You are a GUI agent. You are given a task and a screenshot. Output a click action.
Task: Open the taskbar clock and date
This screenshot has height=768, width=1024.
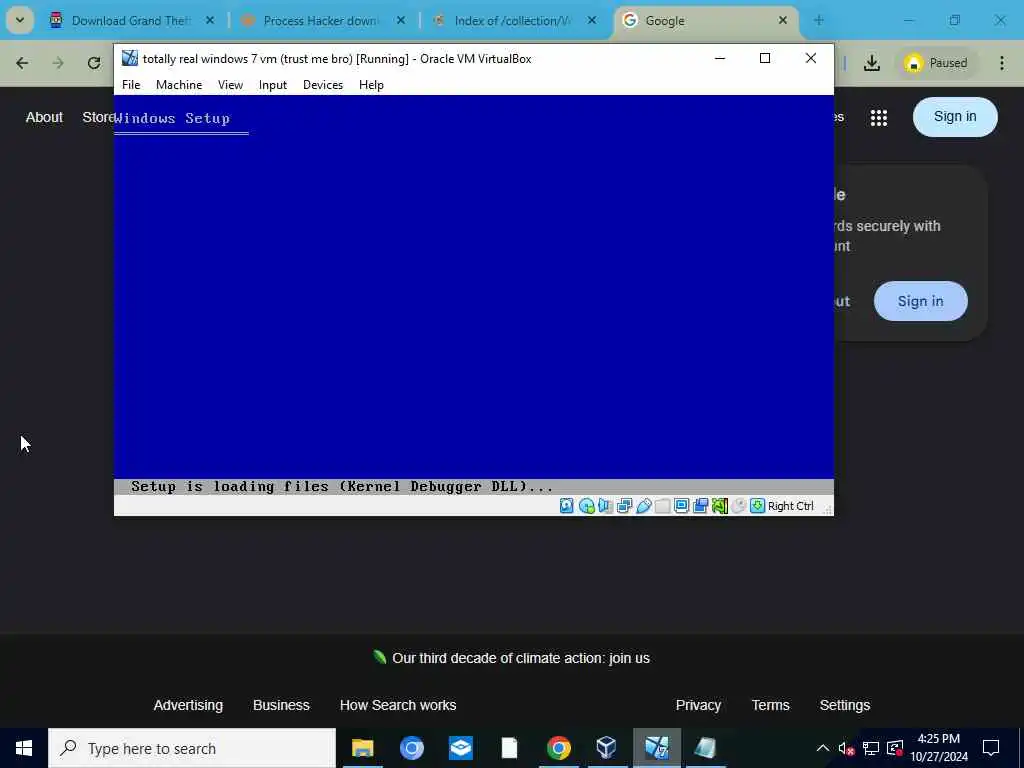pos(939,748)
